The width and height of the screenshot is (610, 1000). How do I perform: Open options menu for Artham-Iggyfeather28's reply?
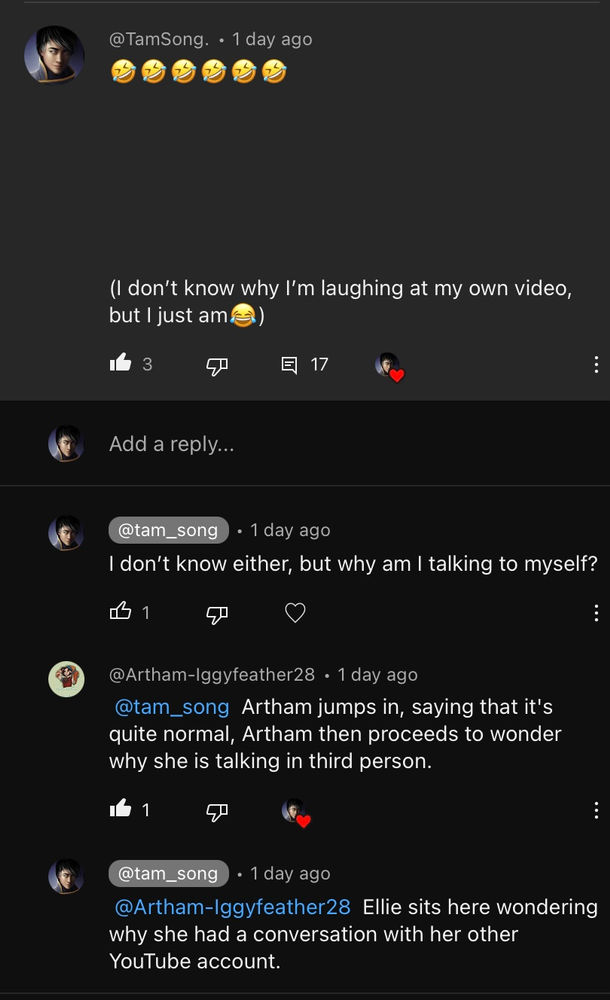pyautogui.click(x=596, y=810)
